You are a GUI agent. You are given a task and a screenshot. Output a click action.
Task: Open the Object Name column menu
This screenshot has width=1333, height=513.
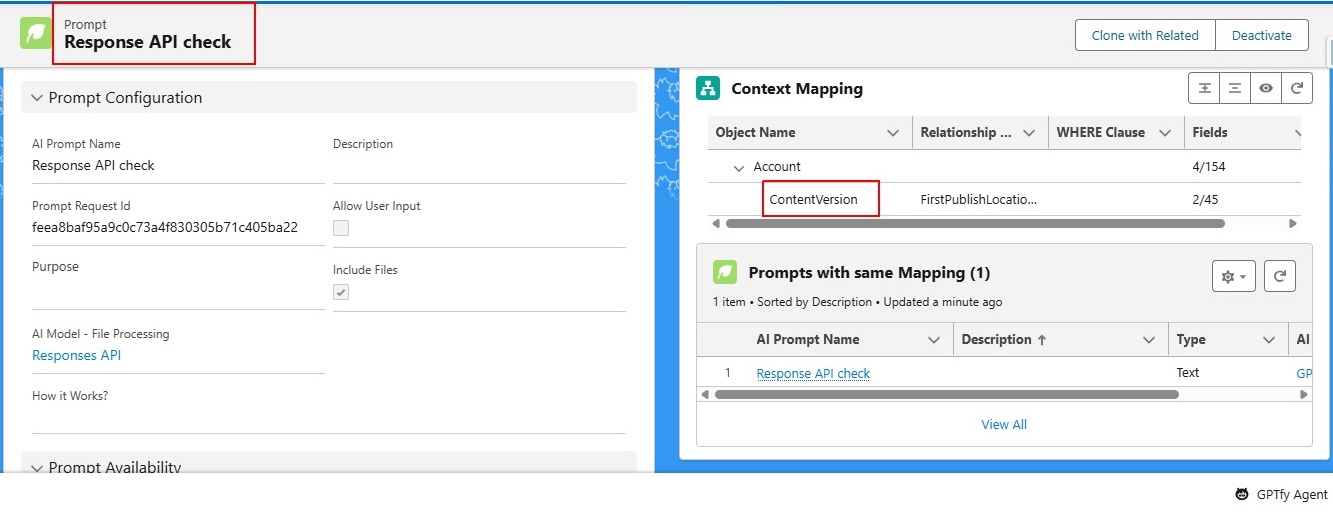(x=893, y=133)
